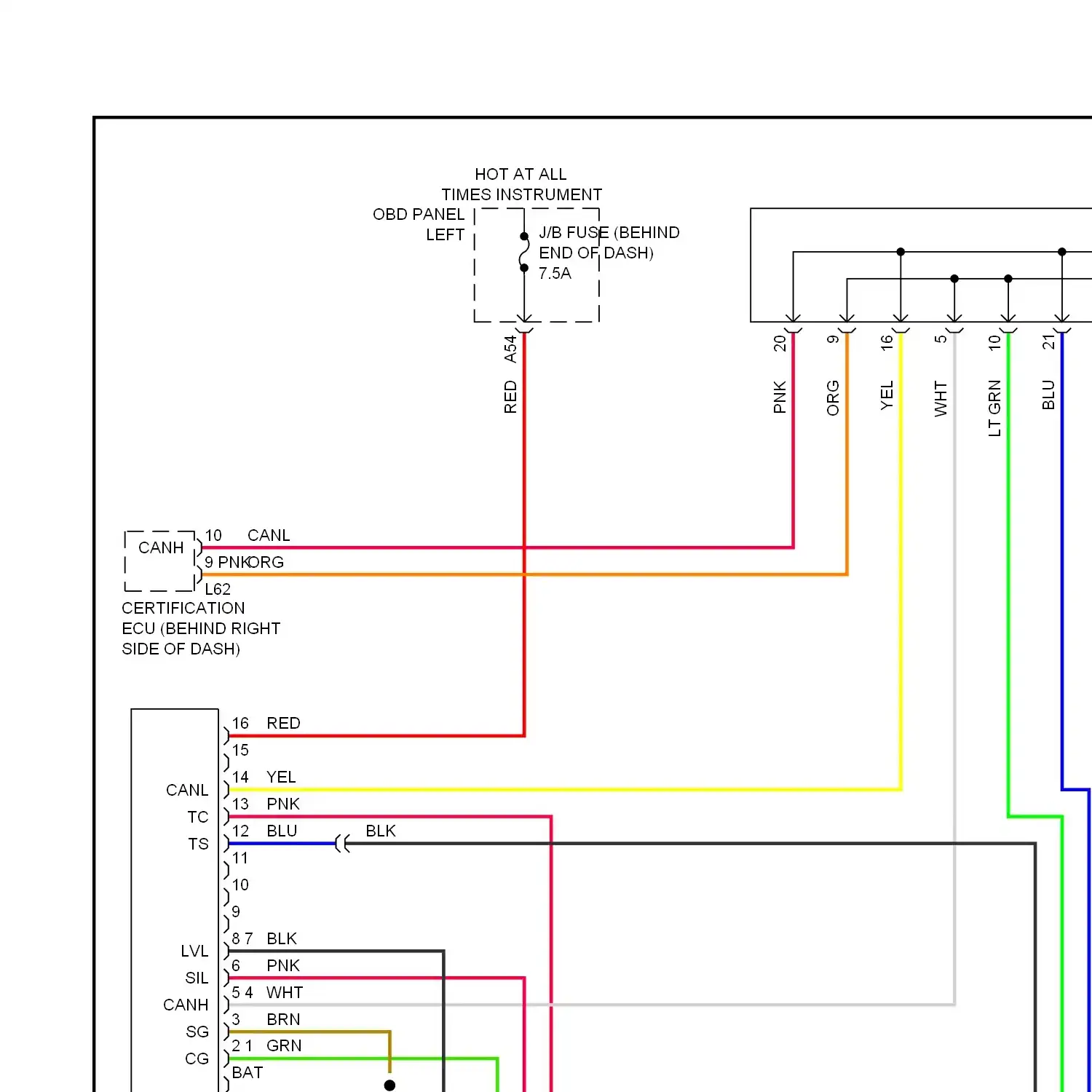Select the "L62" connector label
The height and width of the screenshot is (1092, 1092).
tap(218, 589)
